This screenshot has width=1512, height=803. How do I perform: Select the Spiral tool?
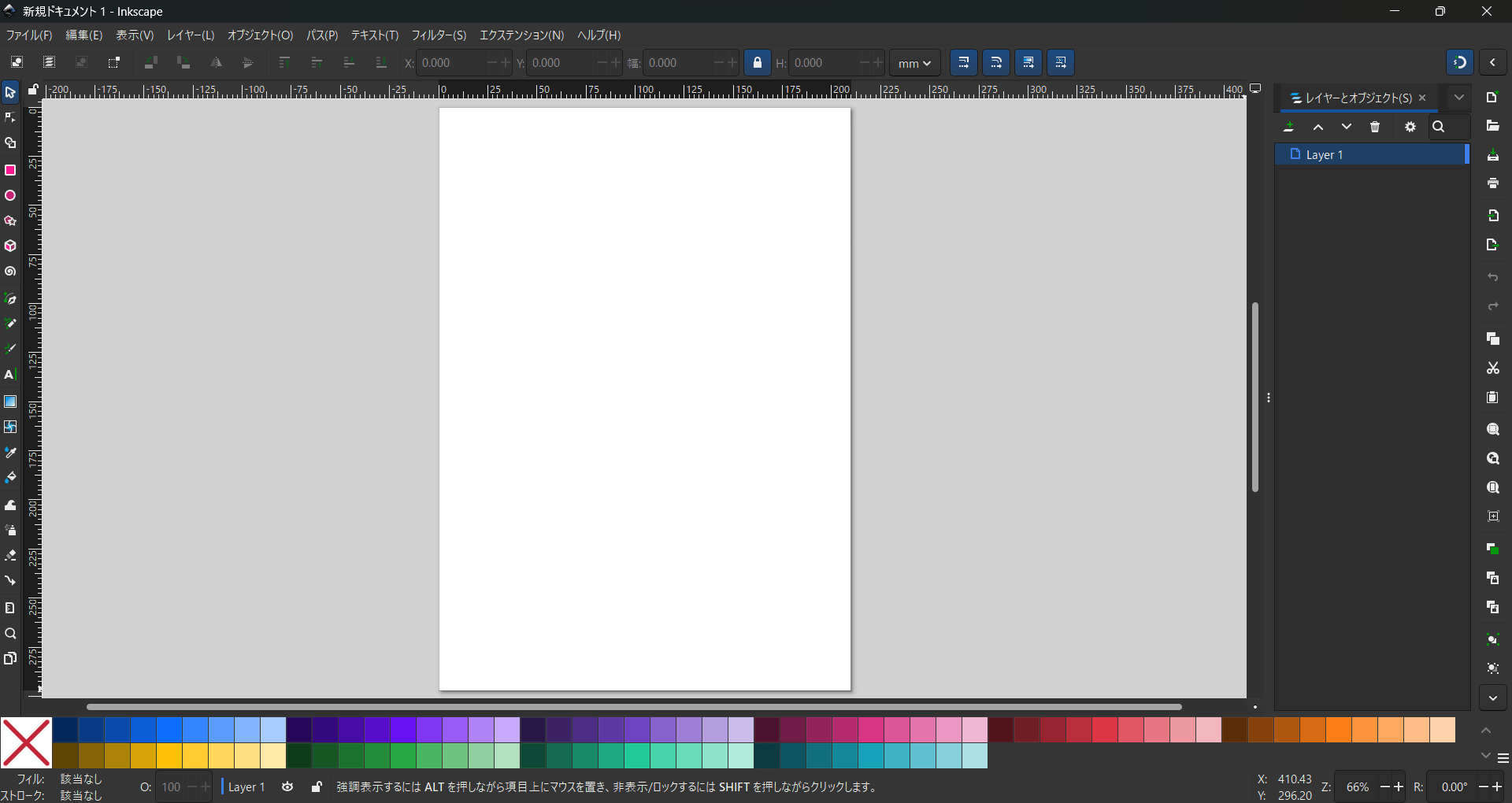pos(10,272)
